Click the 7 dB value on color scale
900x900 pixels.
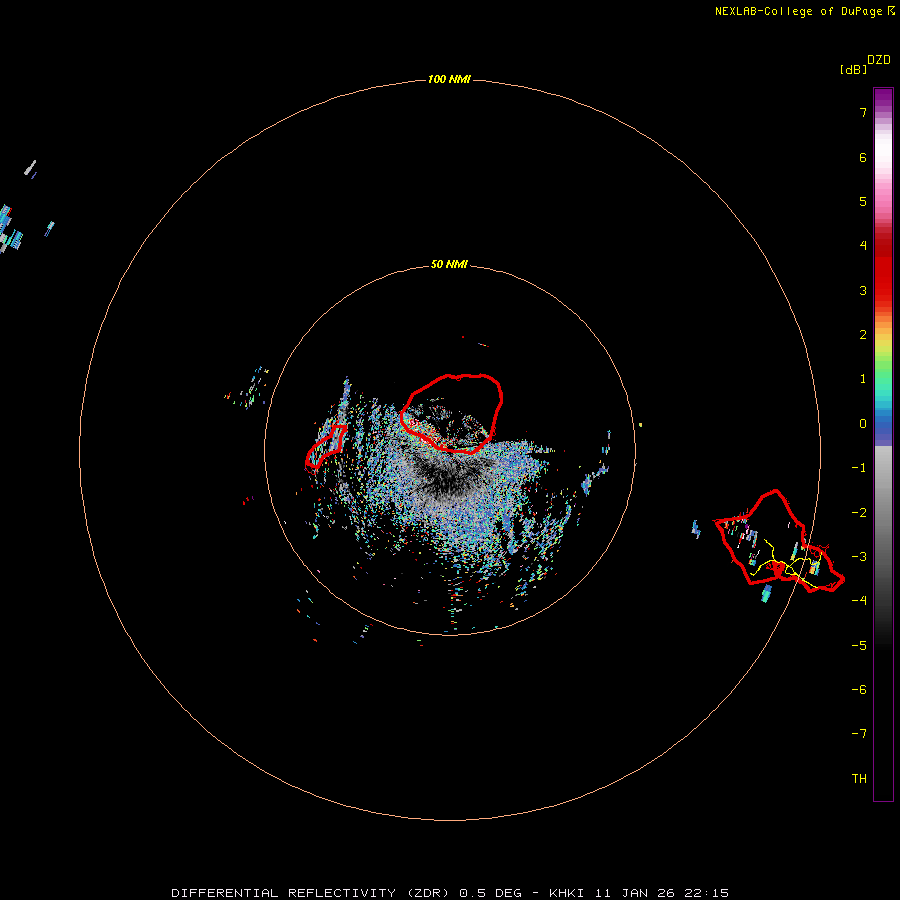[x=863, y=112]
